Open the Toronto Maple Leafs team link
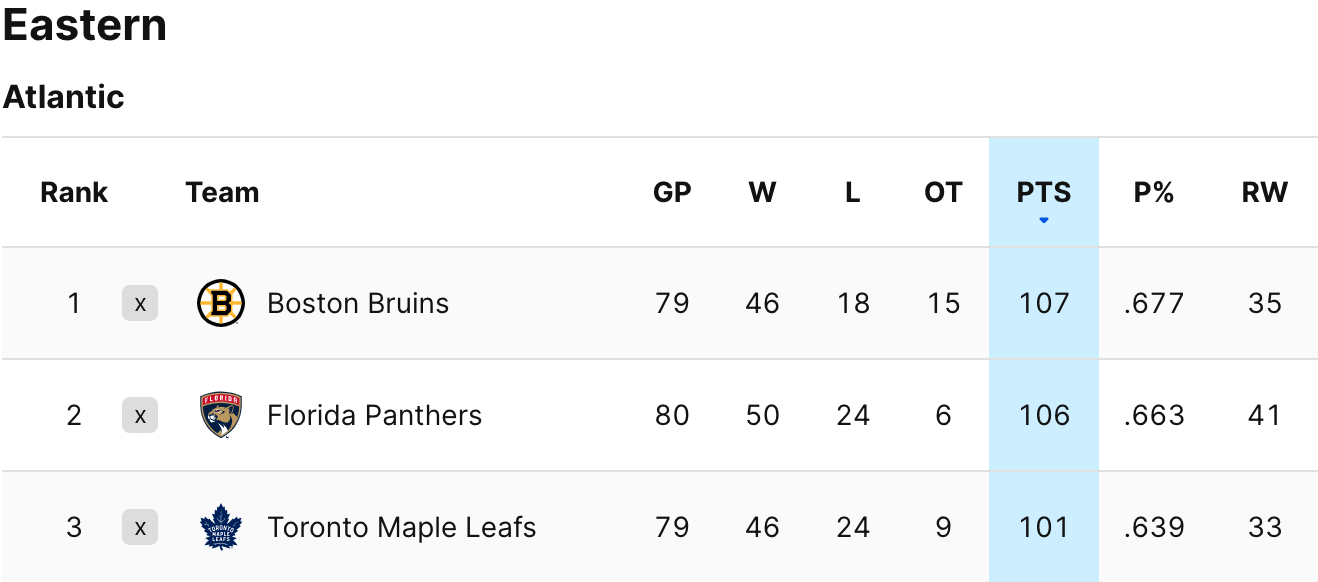Viewport: 1318px width, 582px height. click(401, 527)
